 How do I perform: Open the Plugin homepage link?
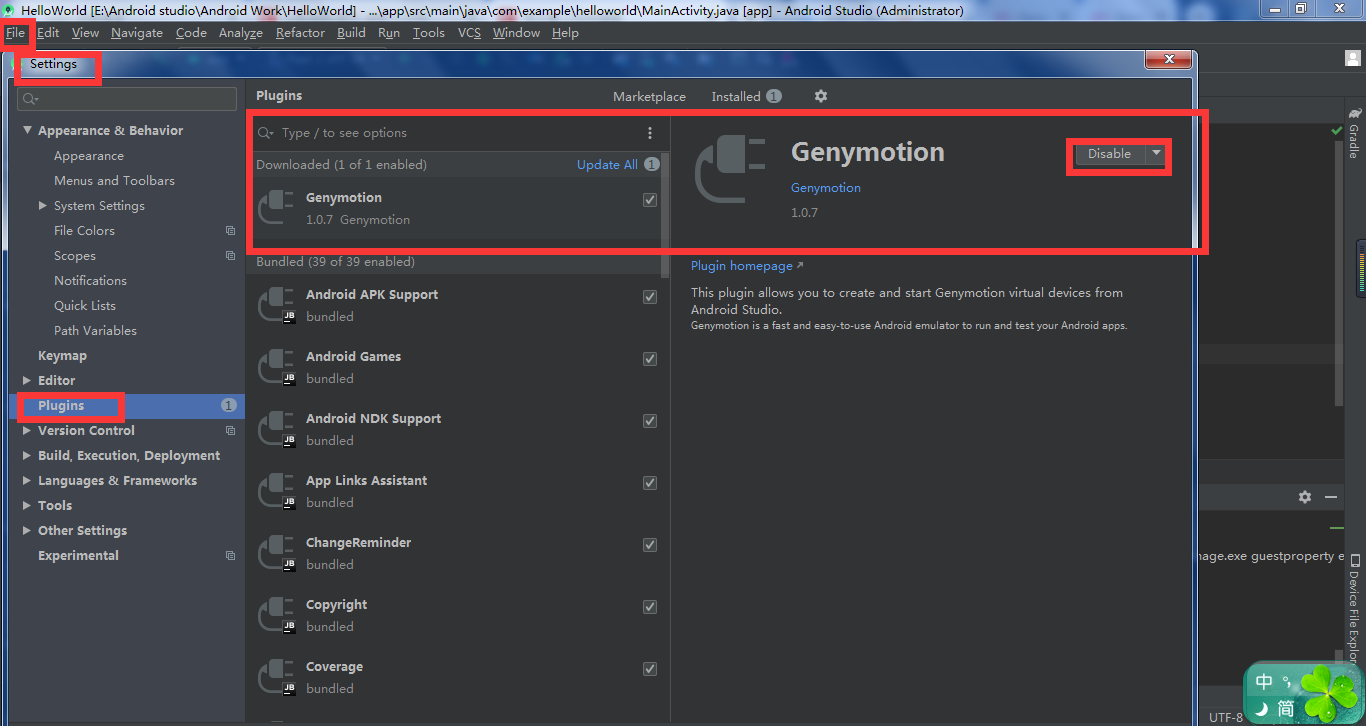[746, 266]
